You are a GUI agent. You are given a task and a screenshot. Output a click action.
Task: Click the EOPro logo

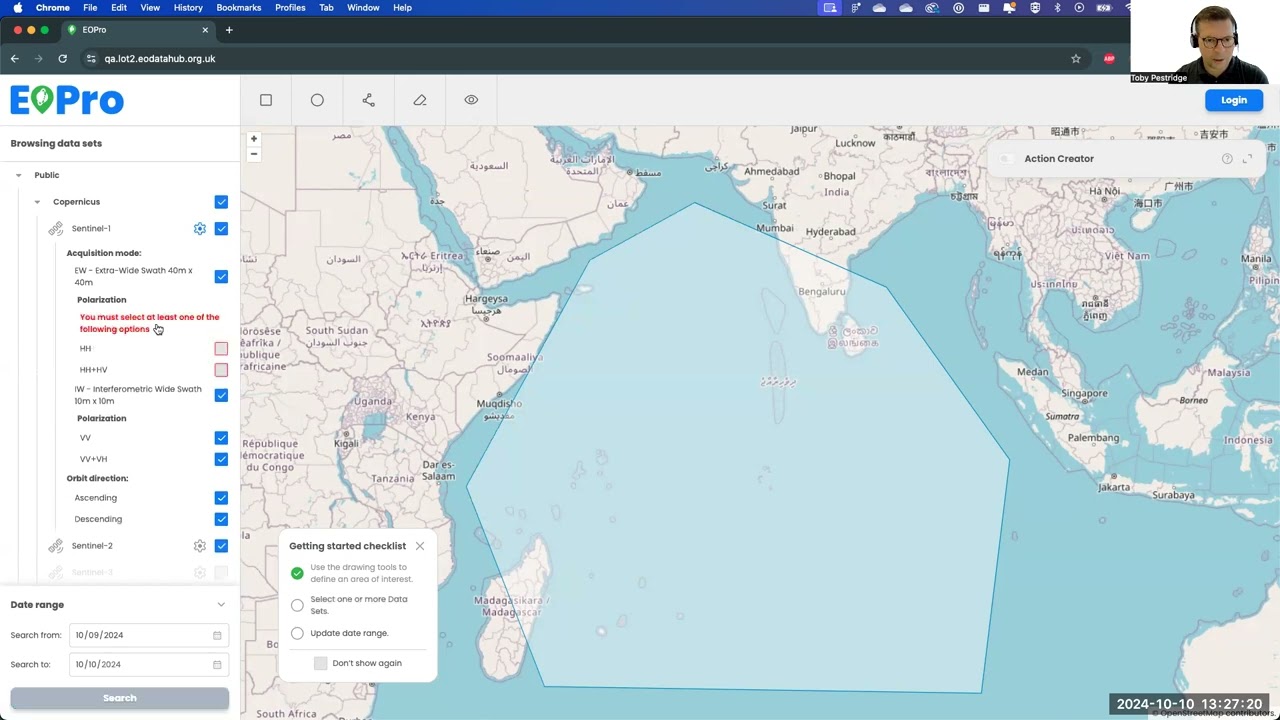tap(67, 100)
